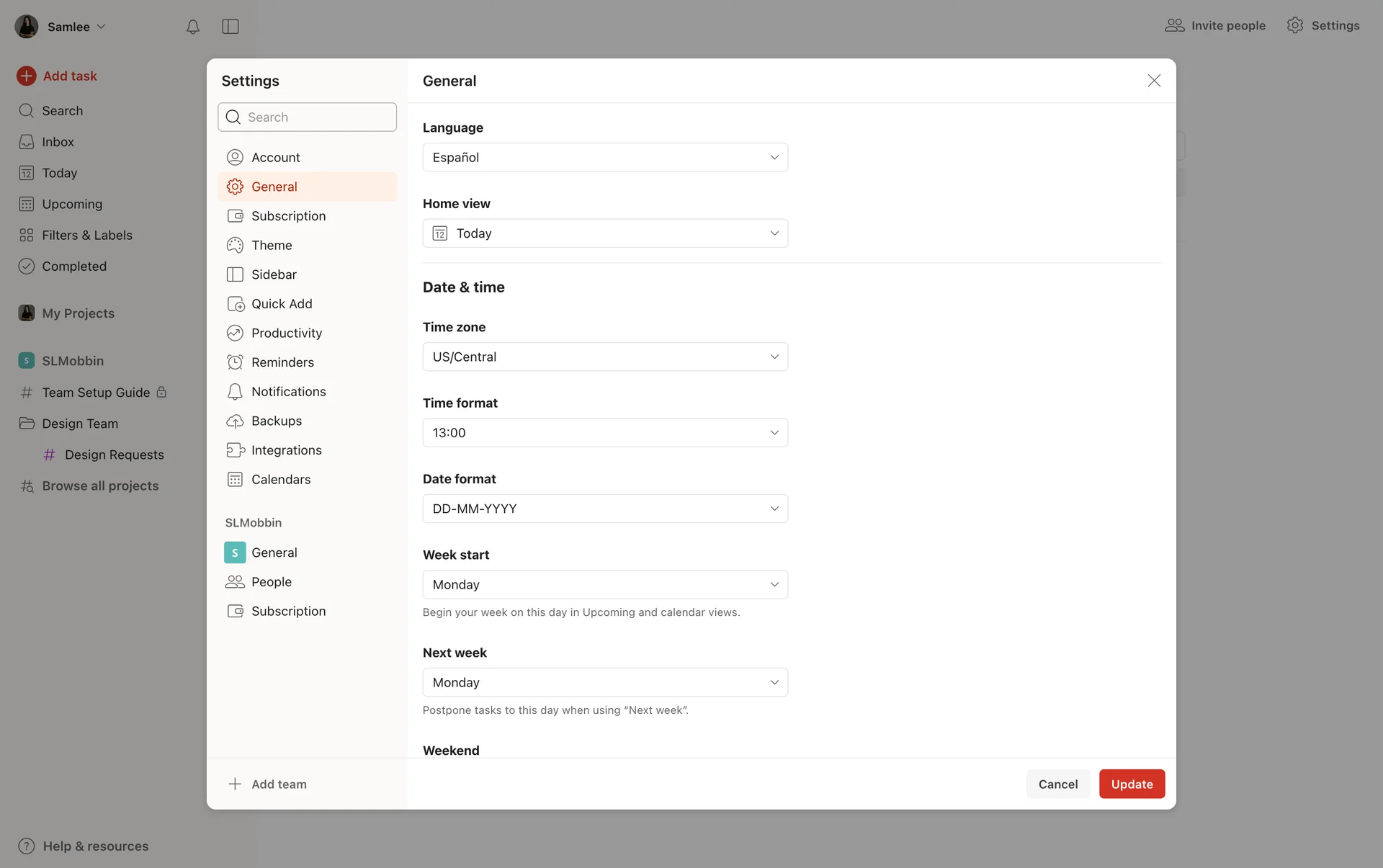Open Reminders settings
This screenshot has width=1383, height=868.
282,362
